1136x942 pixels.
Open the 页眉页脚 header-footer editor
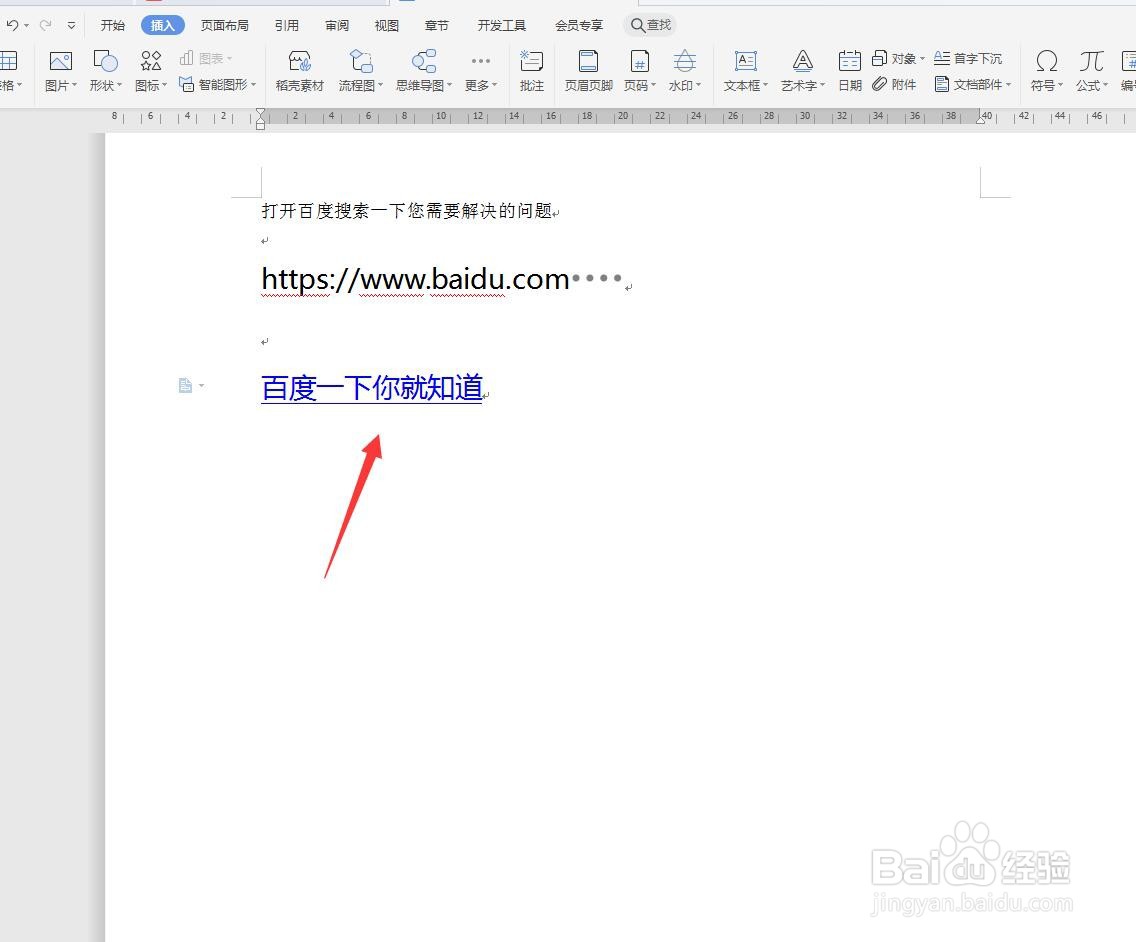point(587,70)
